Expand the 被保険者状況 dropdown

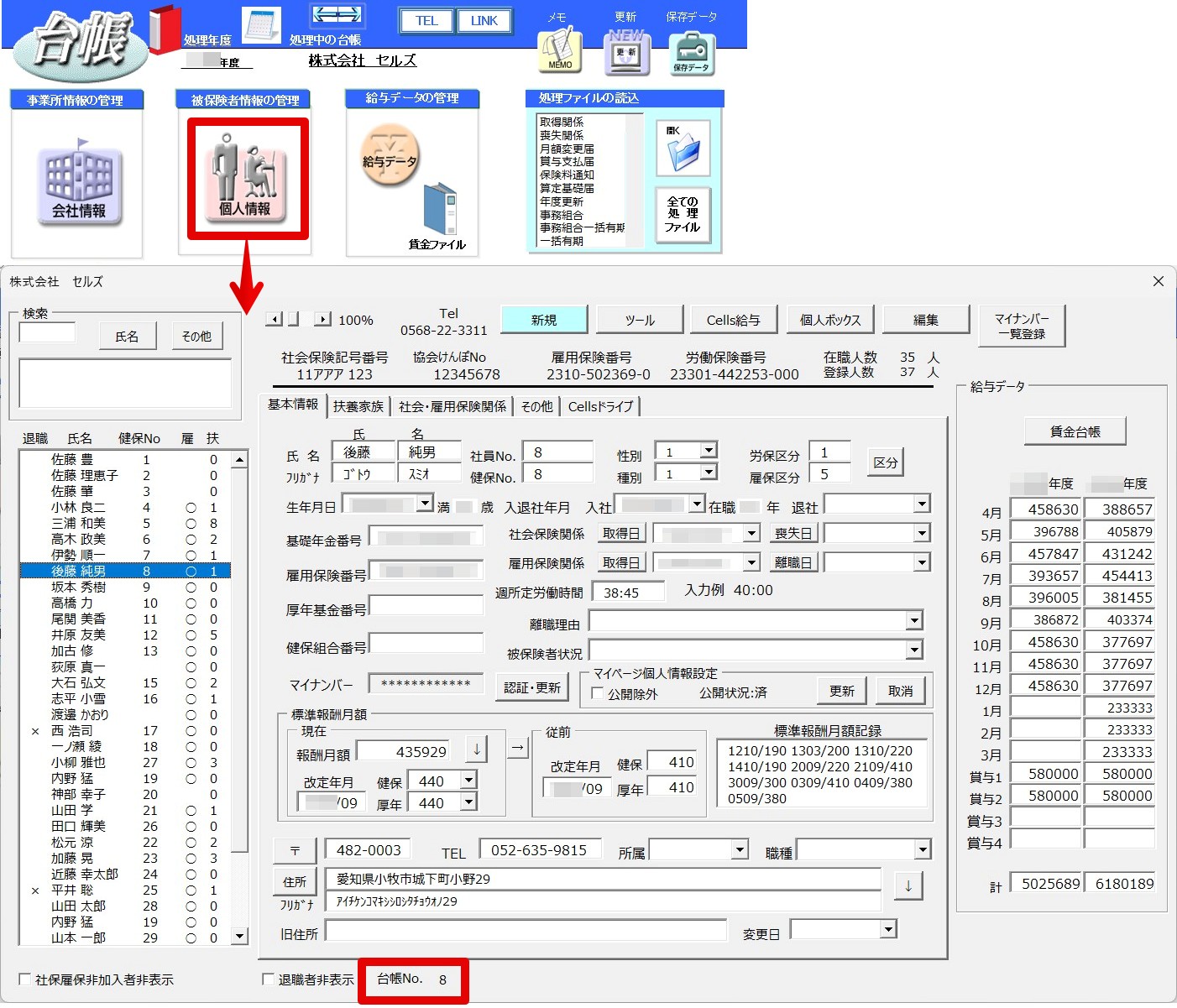point(914,650)
